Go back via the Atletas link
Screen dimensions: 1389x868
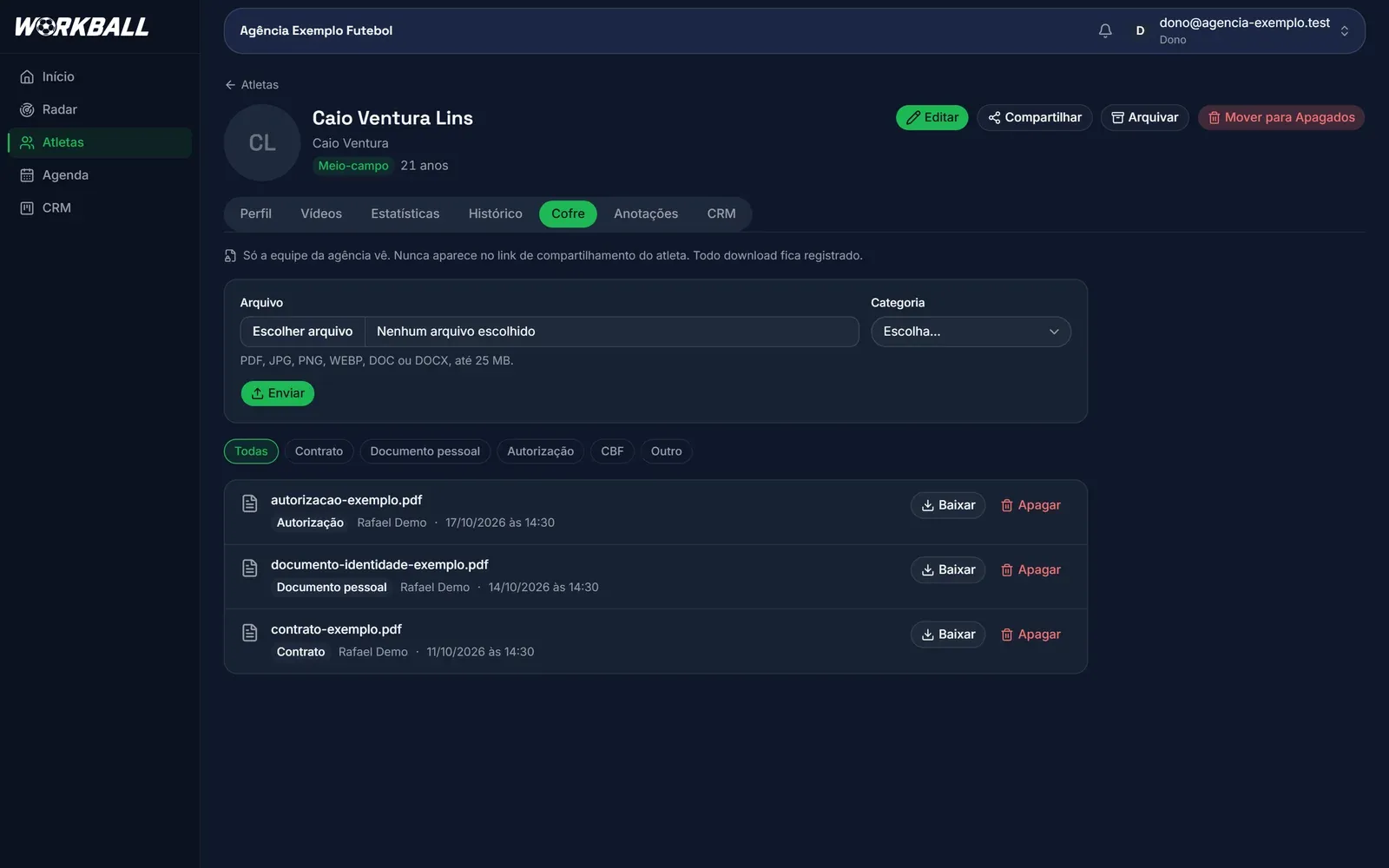[252, 84]
